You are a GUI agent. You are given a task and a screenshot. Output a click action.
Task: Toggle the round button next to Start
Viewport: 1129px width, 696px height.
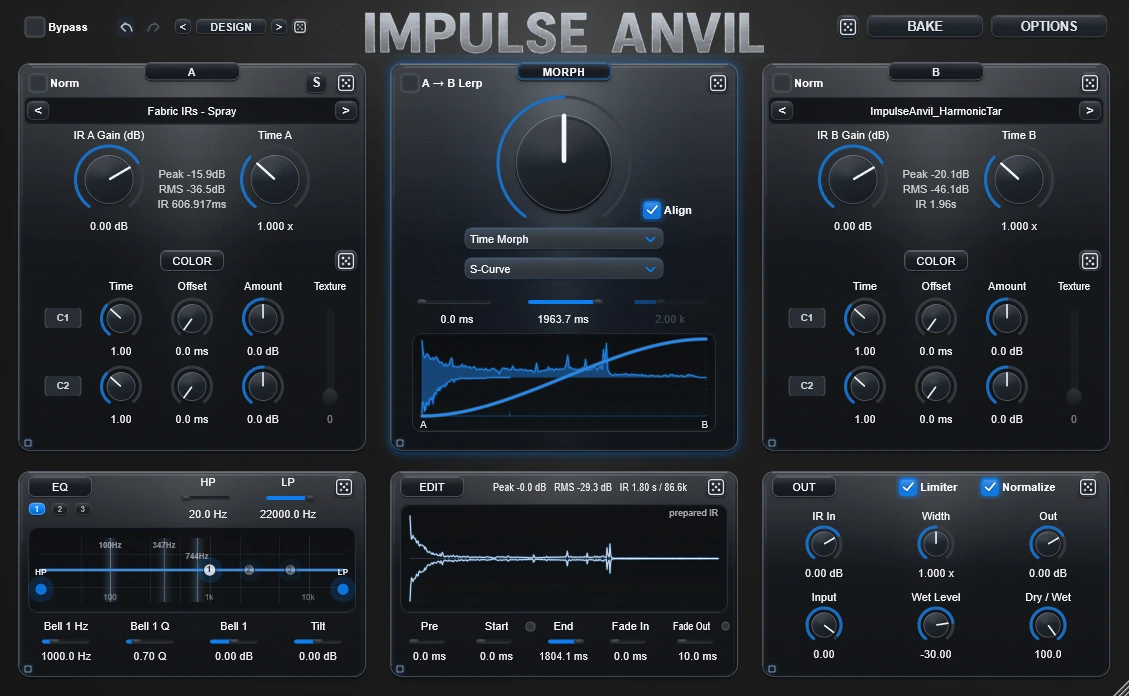(531, 626)
